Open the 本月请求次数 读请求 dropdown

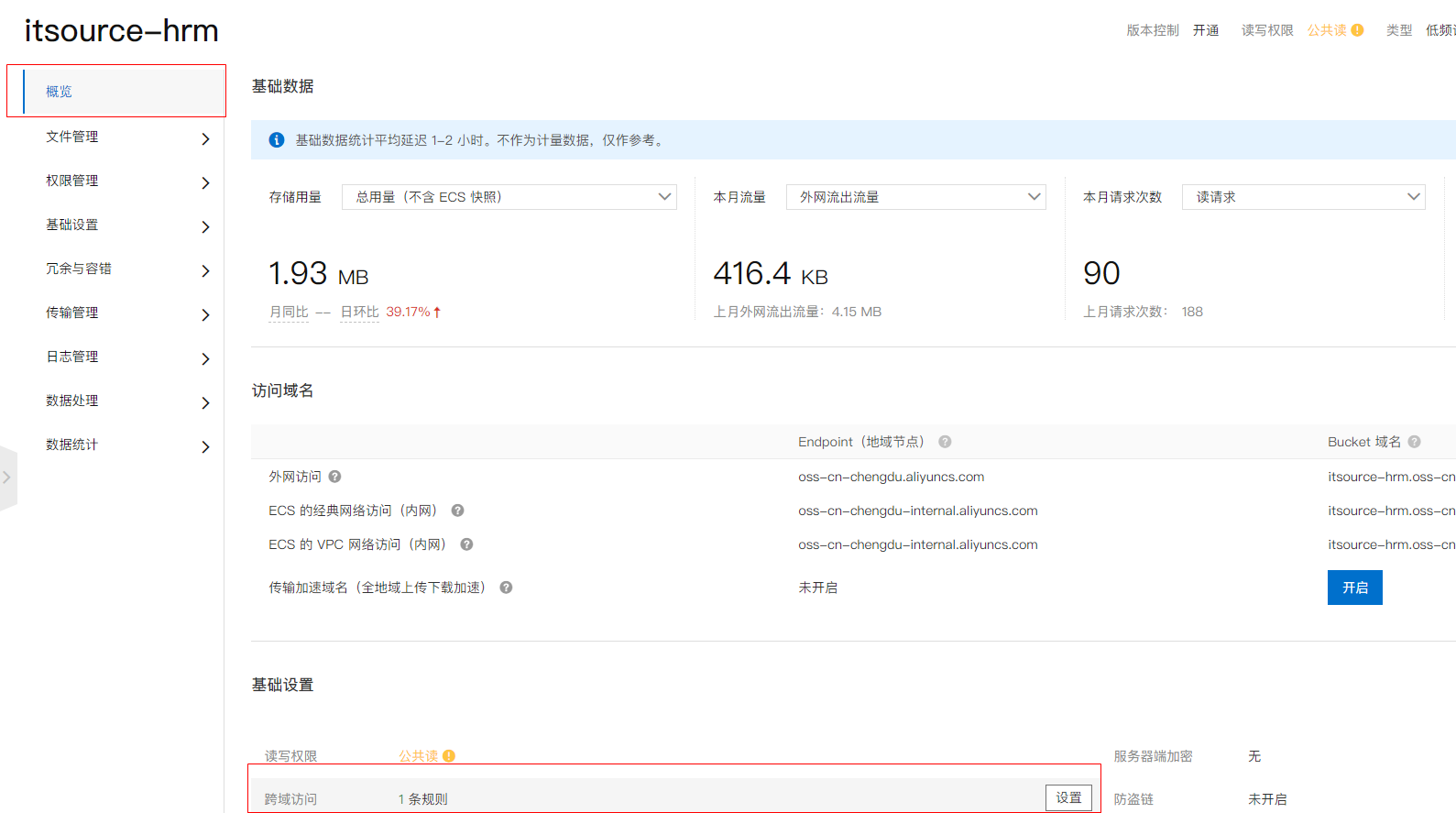point(1304,197)
